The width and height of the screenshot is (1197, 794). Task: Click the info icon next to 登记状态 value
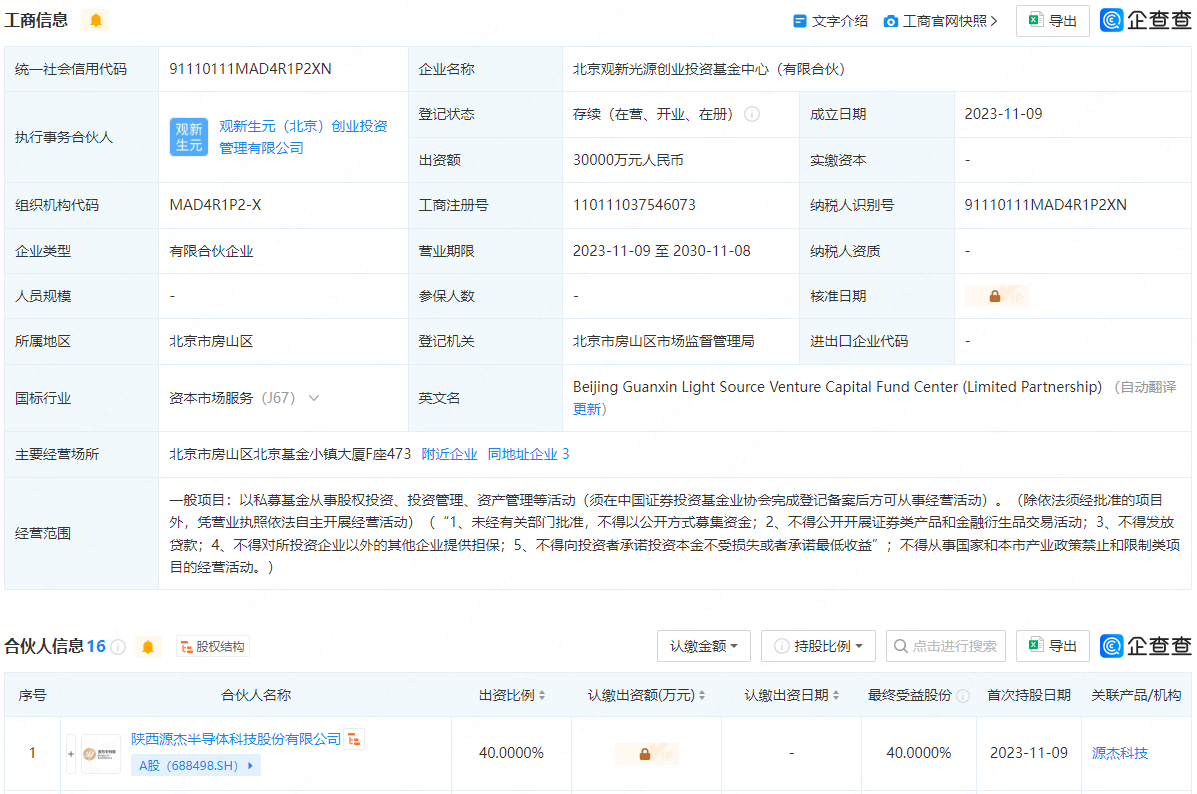point(752,115)
